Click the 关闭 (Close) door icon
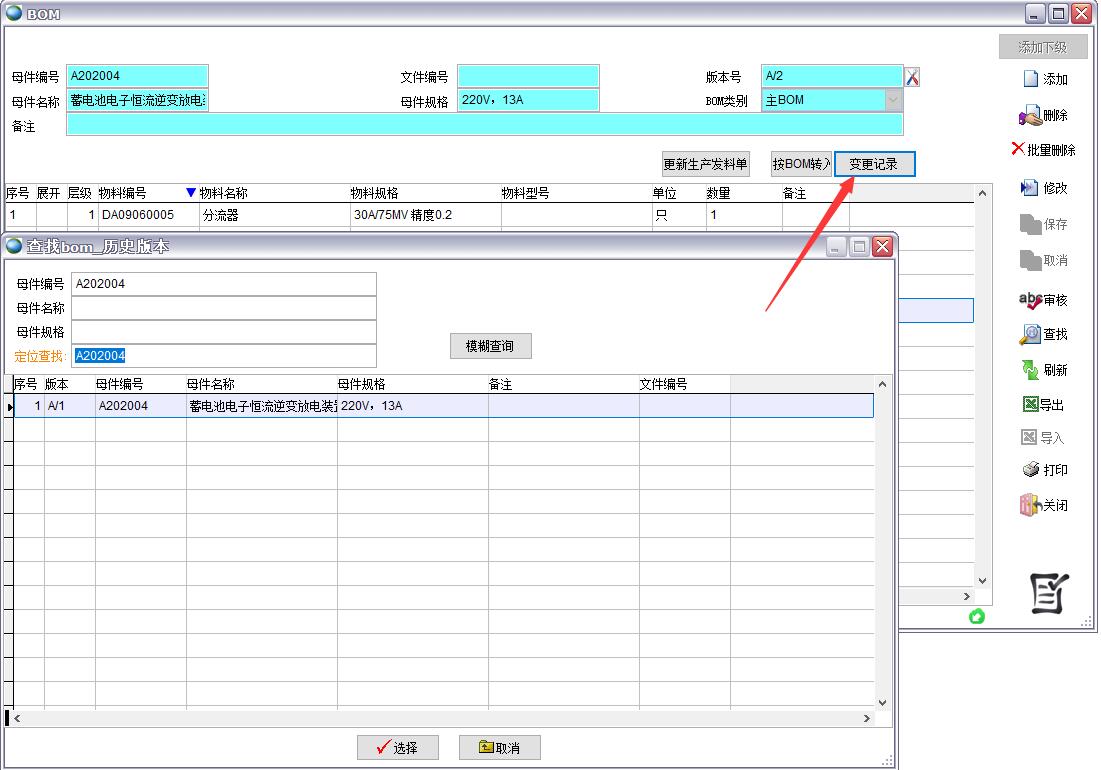1101x770 pixels. point(1030,505)
